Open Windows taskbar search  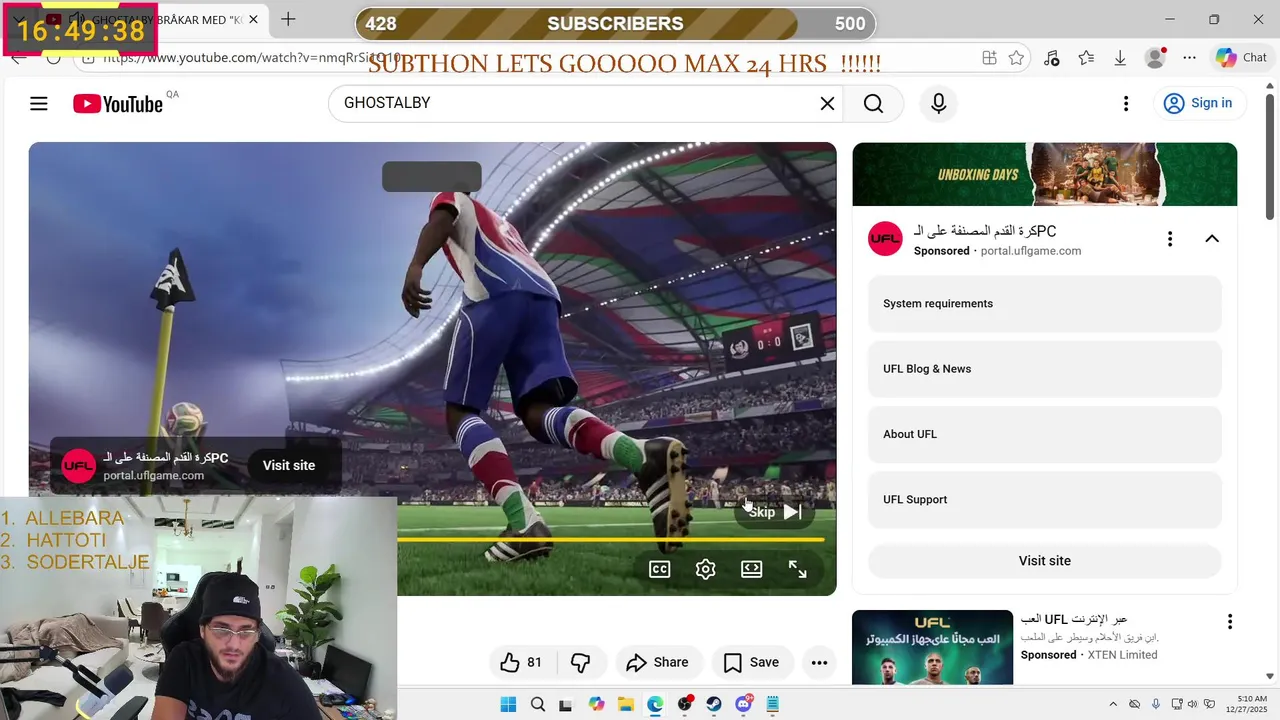(x=538, y=704)
